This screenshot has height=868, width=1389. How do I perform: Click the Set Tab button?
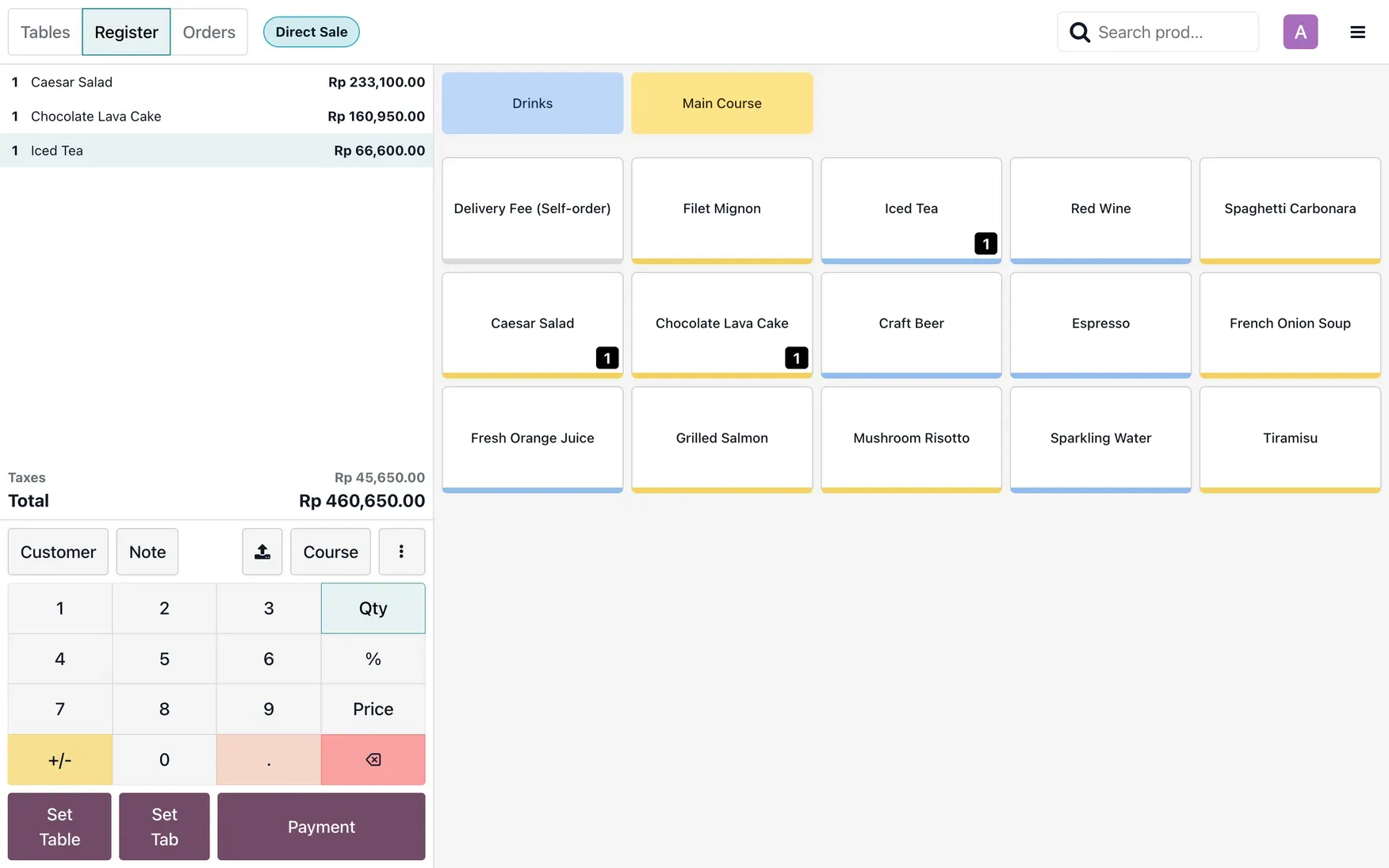point(164,827)
